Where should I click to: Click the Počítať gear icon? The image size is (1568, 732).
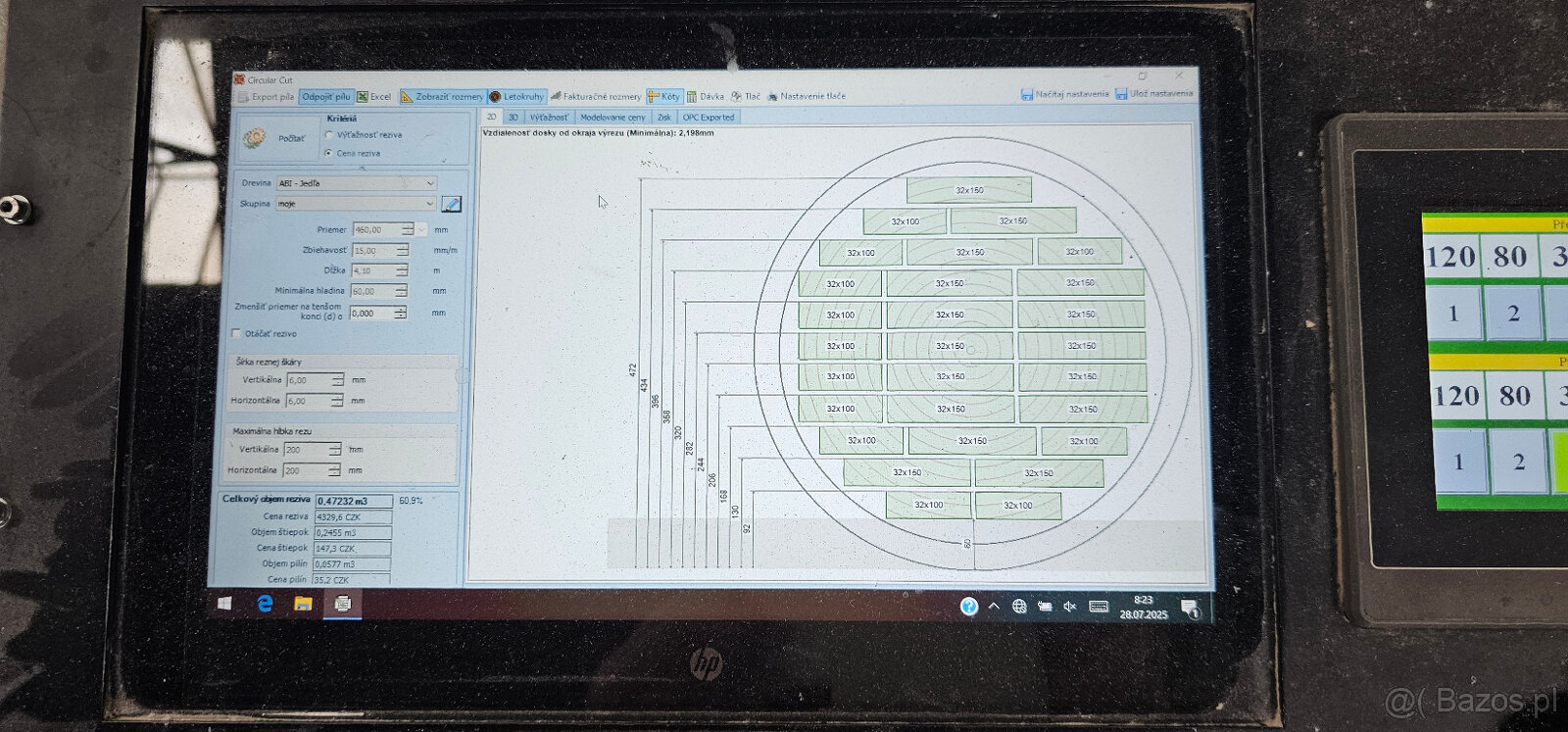(255, 138)
